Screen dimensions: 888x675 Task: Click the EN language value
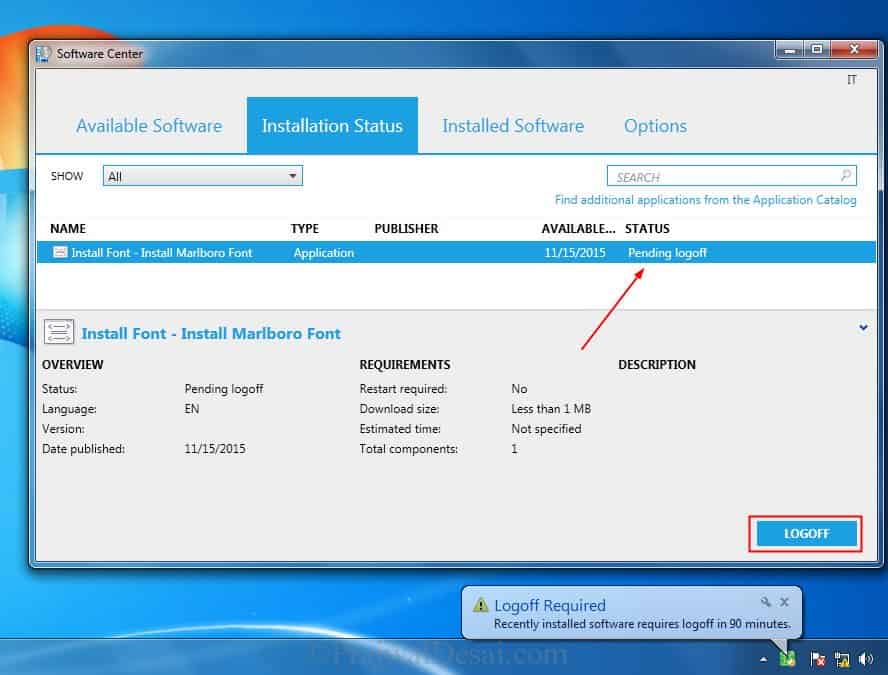[191, 409]
